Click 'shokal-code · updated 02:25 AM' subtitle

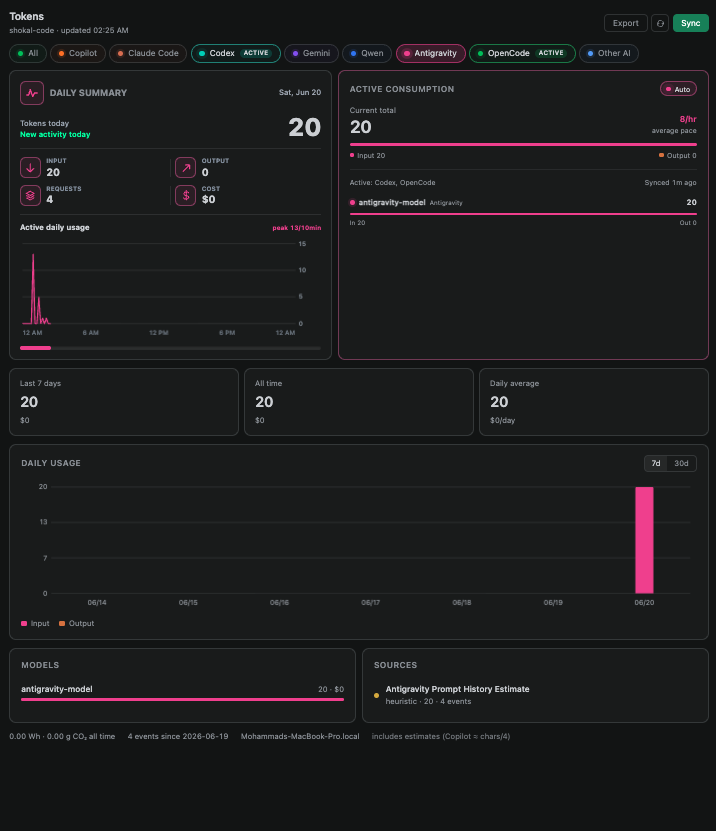[x=69, y=30]
